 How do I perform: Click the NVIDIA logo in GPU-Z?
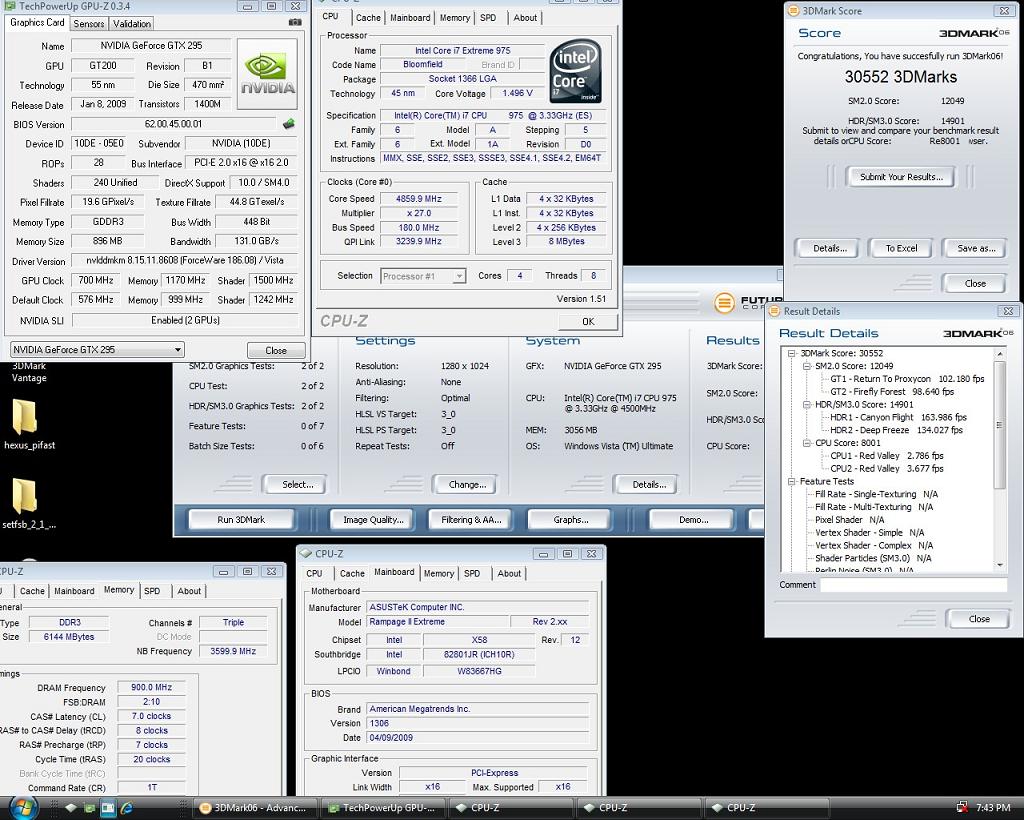(x=267, y=73)
